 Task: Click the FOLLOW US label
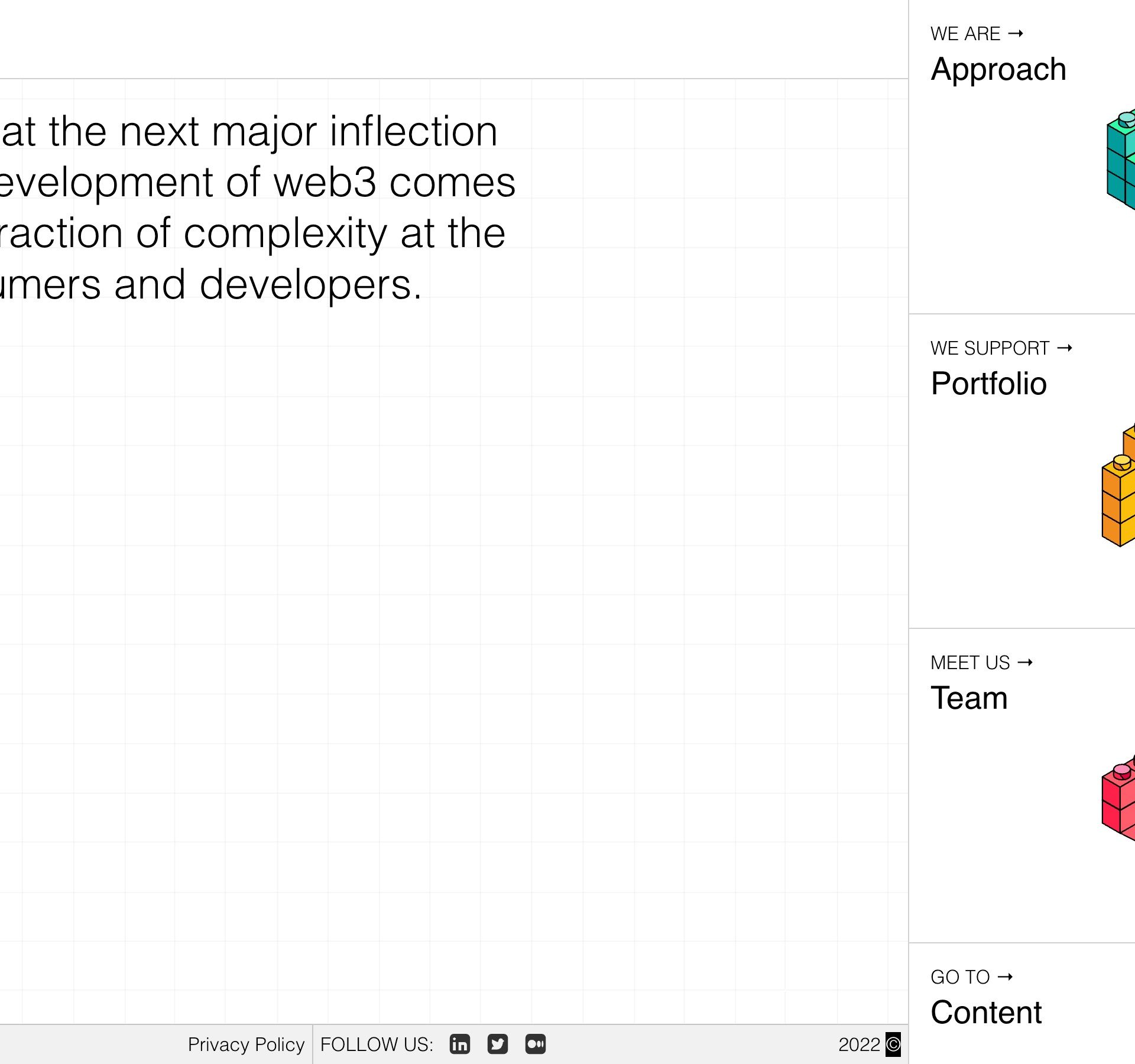(x=377, y=1044)
